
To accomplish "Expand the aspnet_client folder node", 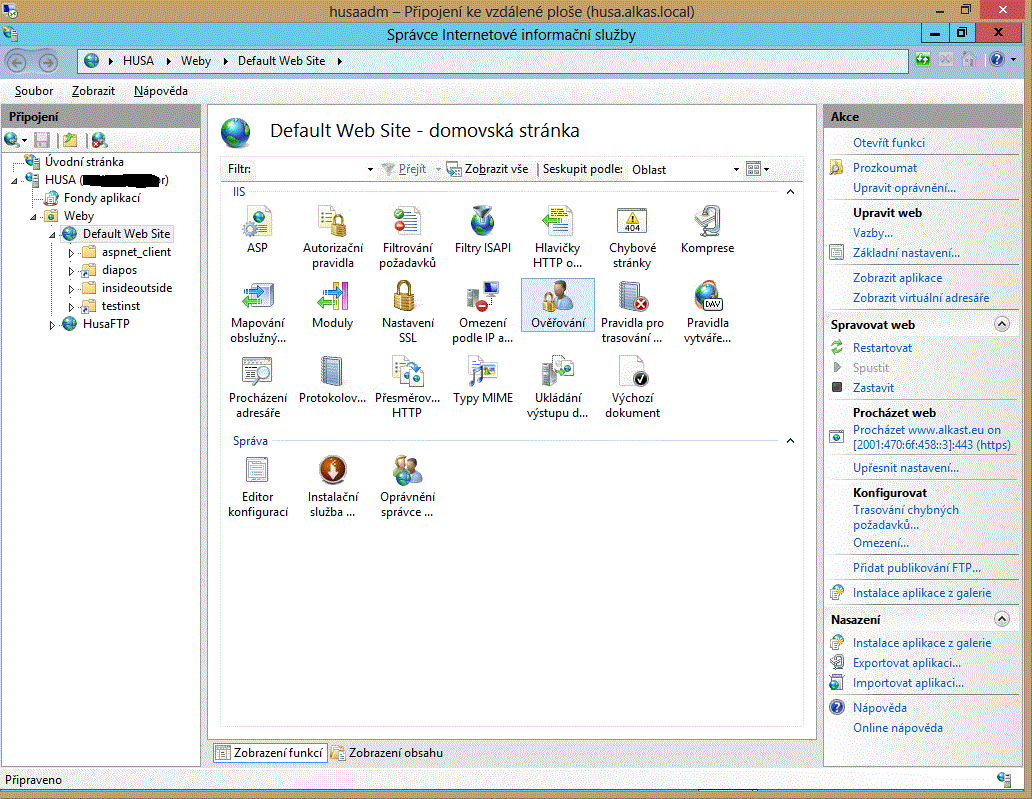I will click(71, 253).
